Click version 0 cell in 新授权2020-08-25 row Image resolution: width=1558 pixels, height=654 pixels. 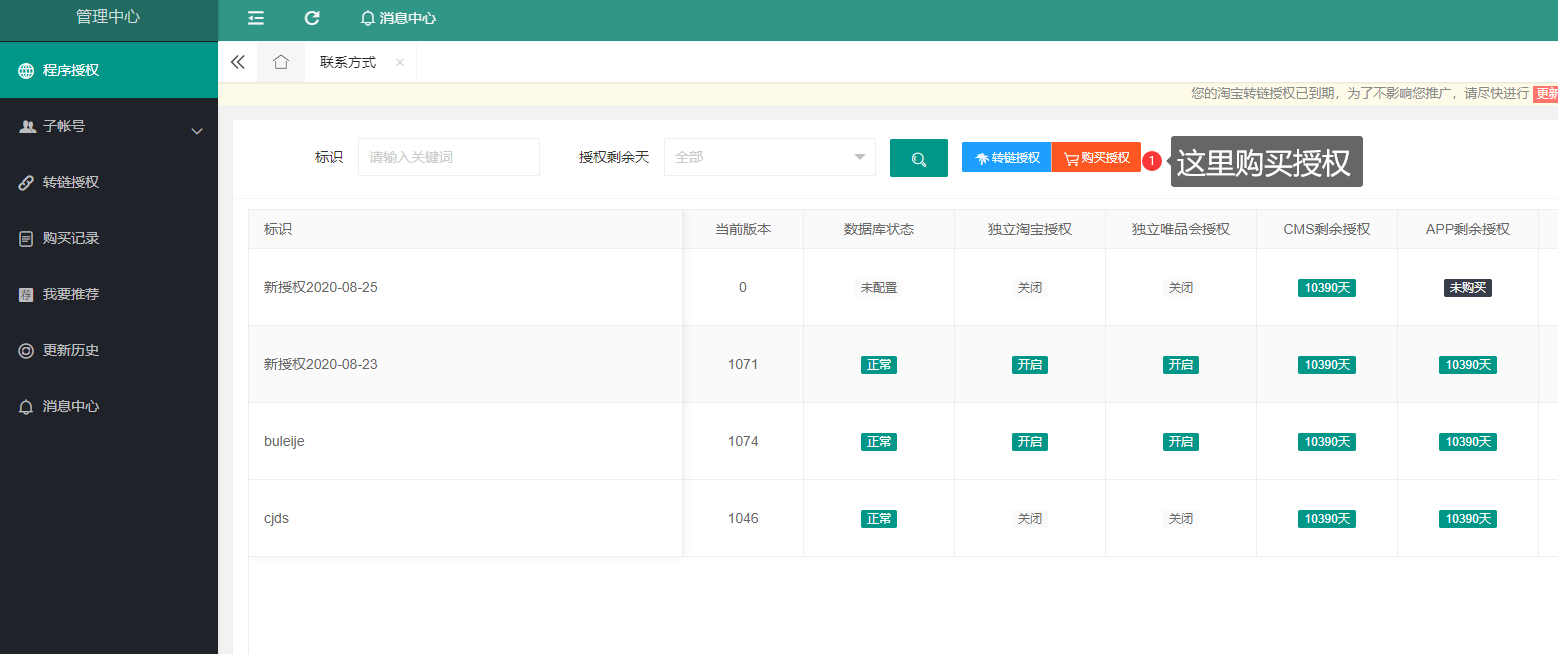(x=743, y=287)
